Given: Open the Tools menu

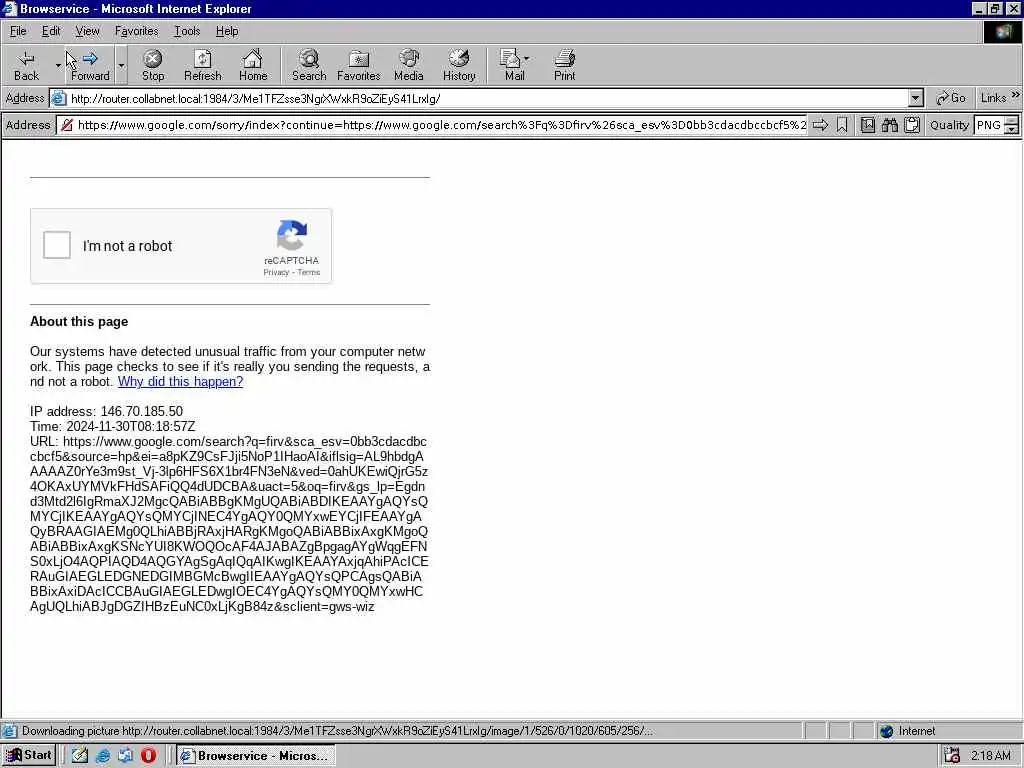Looking at the screenshot, I should (x=187, y=31).
